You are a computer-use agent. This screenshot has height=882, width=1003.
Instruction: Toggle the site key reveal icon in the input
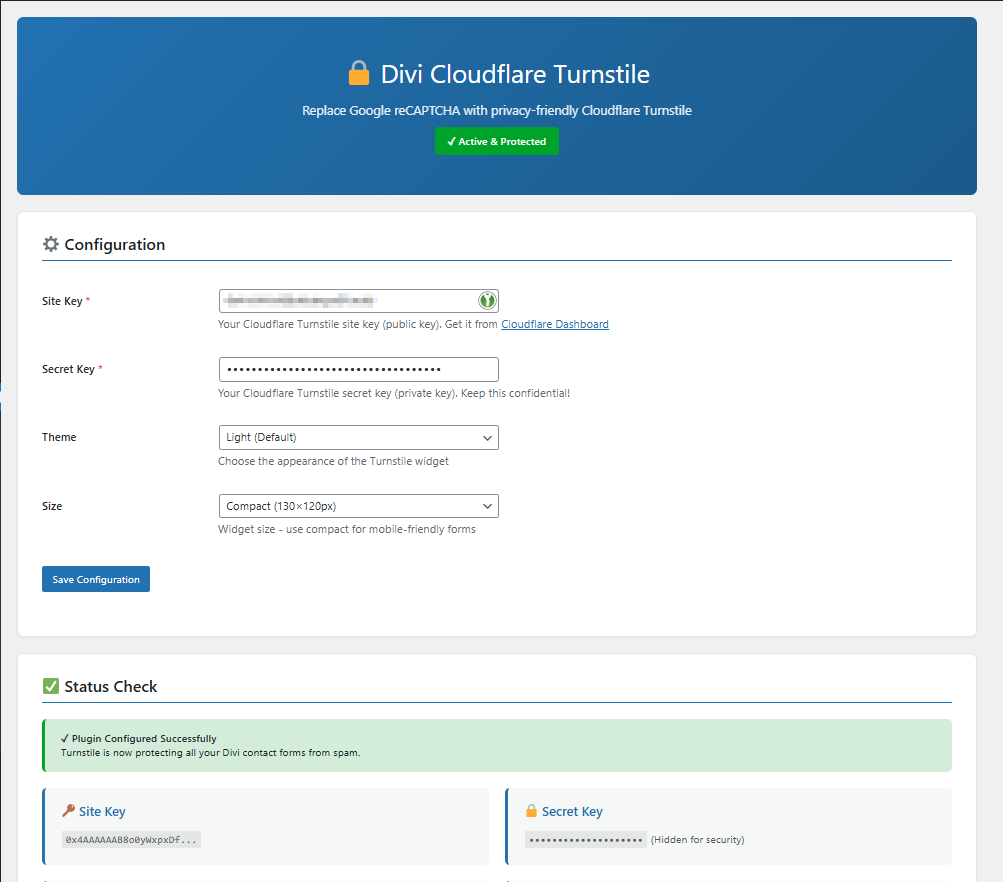click(x=487, y=300)
